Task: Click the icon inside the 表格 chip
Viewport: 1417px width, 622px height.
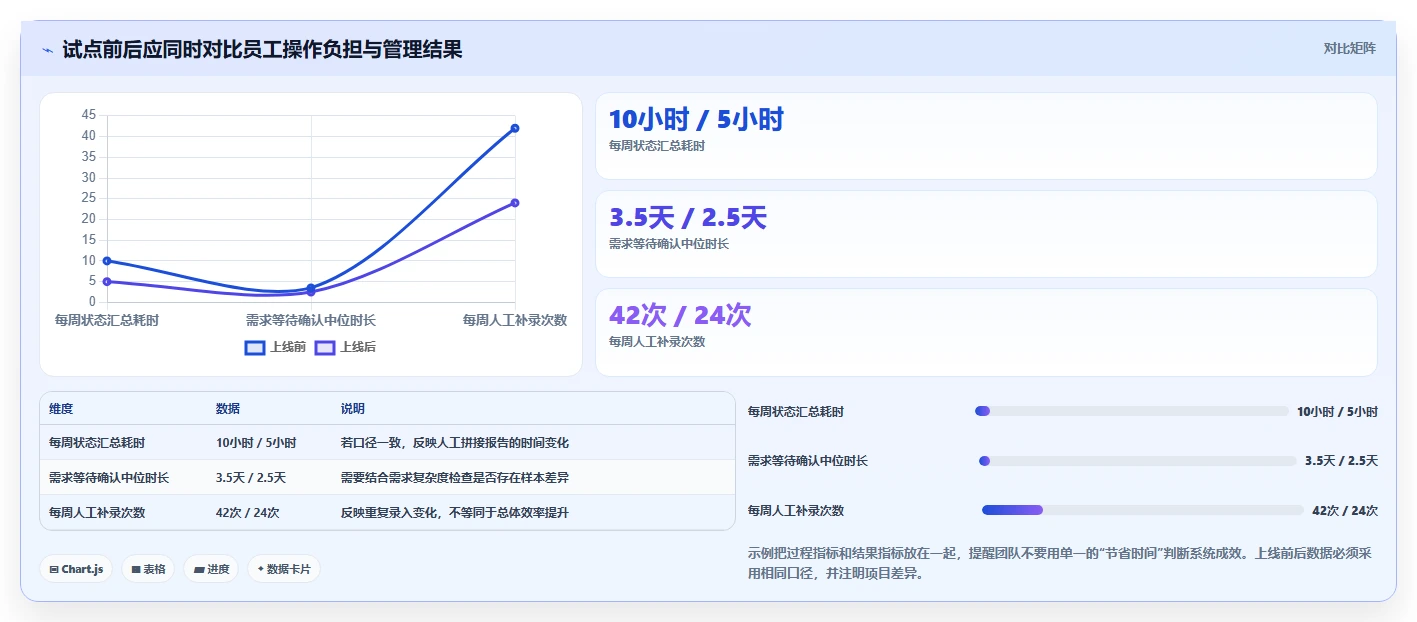Action: click(136, 570)
